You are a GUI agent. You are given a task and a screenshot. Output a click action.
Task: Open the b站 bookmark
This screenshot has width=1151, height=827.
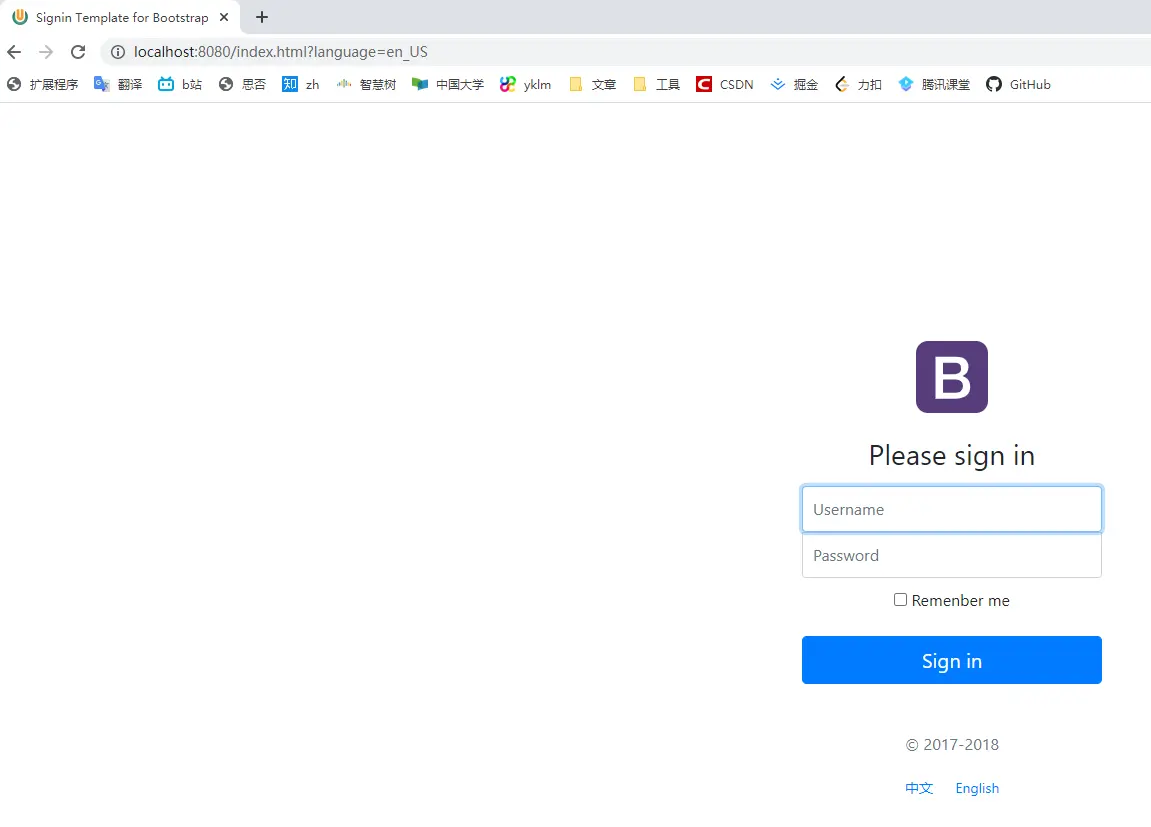click(x=180, y=84)
